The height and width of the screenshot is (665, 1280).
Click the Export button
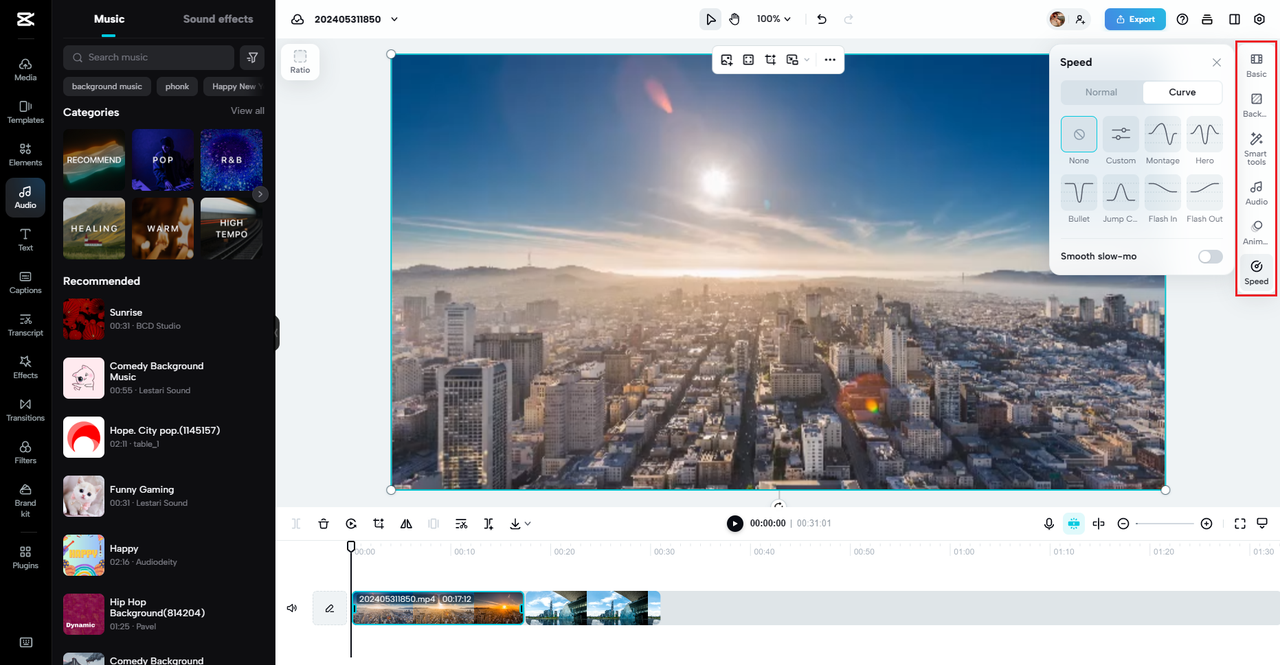(x=1135, y=19)
